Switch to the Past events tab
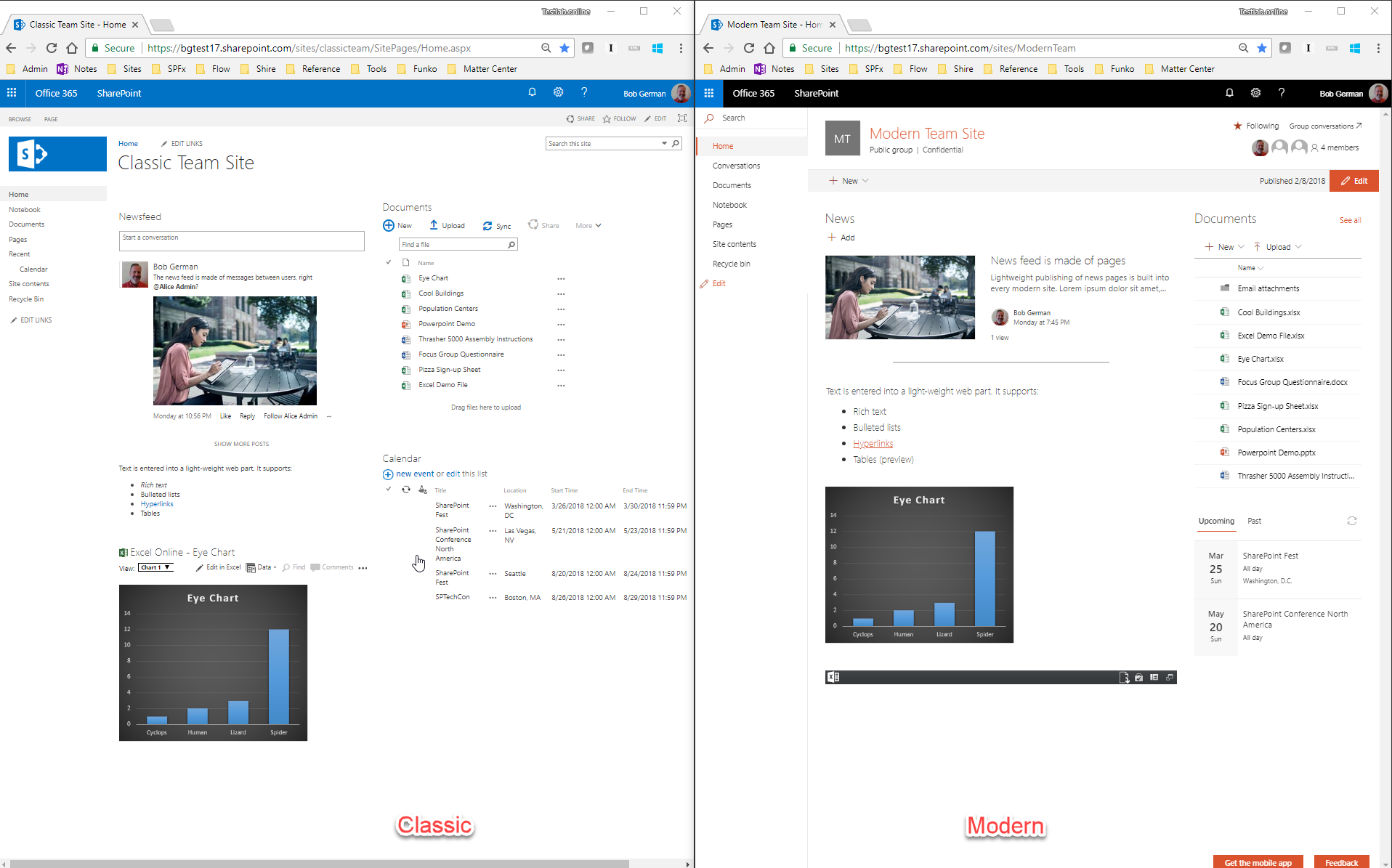This screenshot has height=868, width=1392. (1253, 521)
